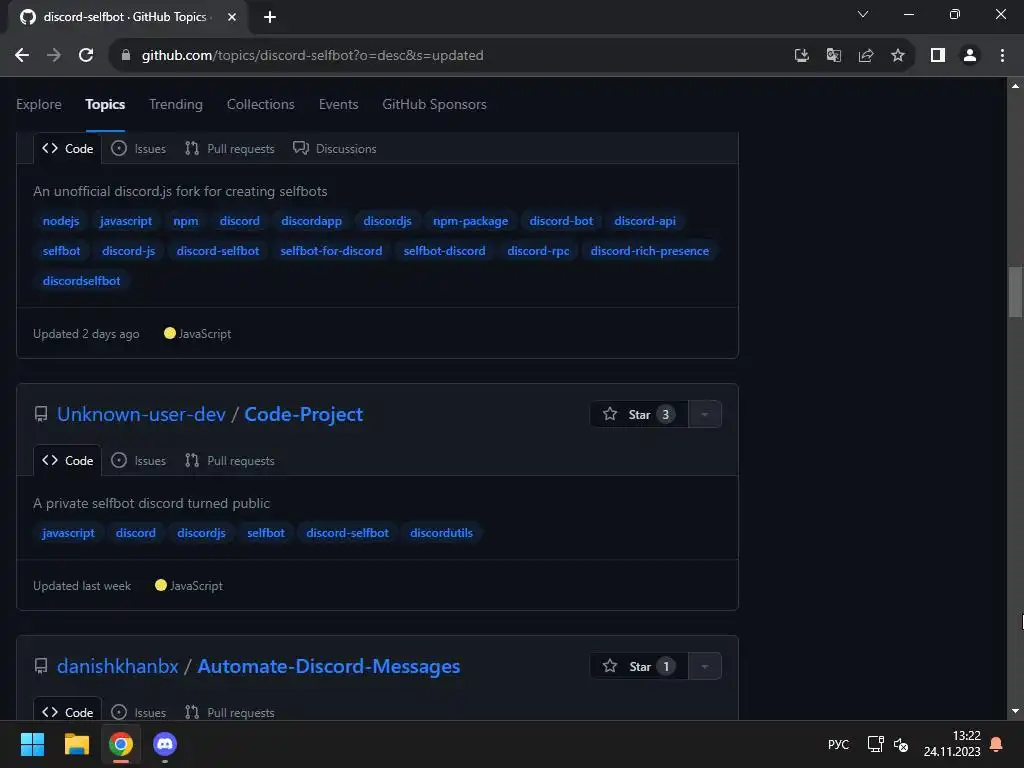Image resolution: width=1024 pixels, height=768 pixels.
Task: Click the scrollbar down arrow
Action: click(1015, 711)
